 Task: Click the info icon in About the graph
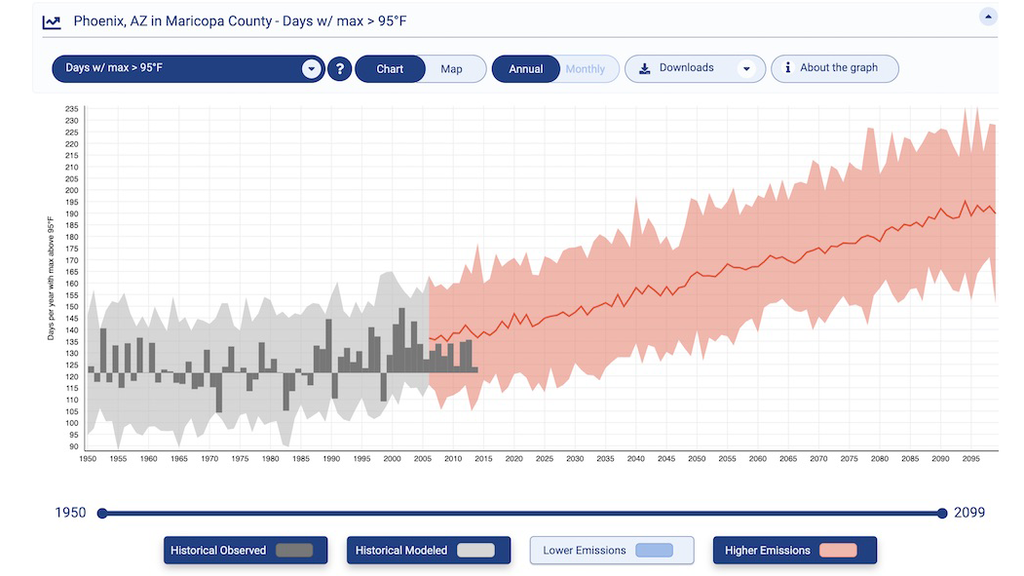pos(788,68)
